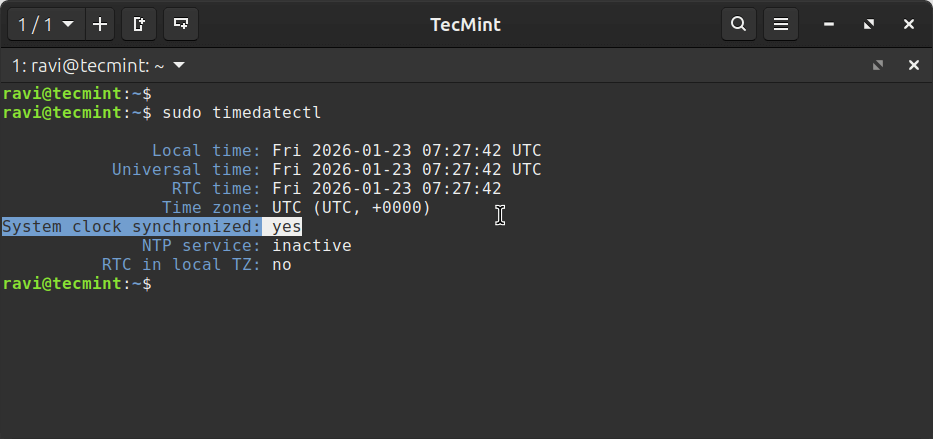The height and width of the screenshot is (439, 933).
Task: Click the 'sudo timedatectl' command text
Action: point(242,112)
